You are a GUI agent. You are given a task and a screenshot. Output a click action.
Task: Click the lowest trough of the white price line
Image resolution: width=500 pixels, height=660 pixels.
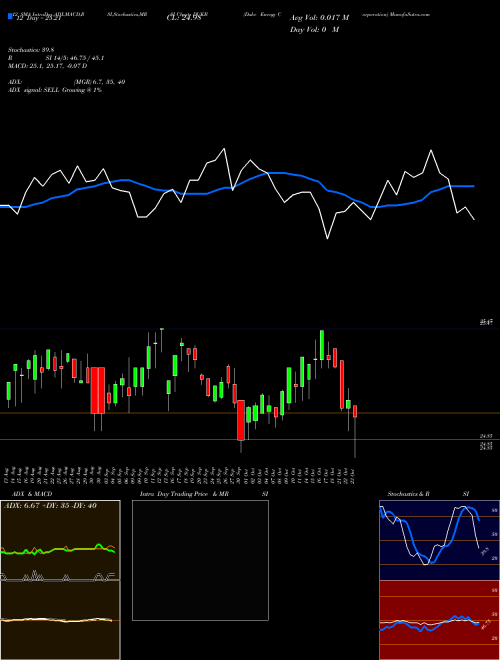coord(327,238)
